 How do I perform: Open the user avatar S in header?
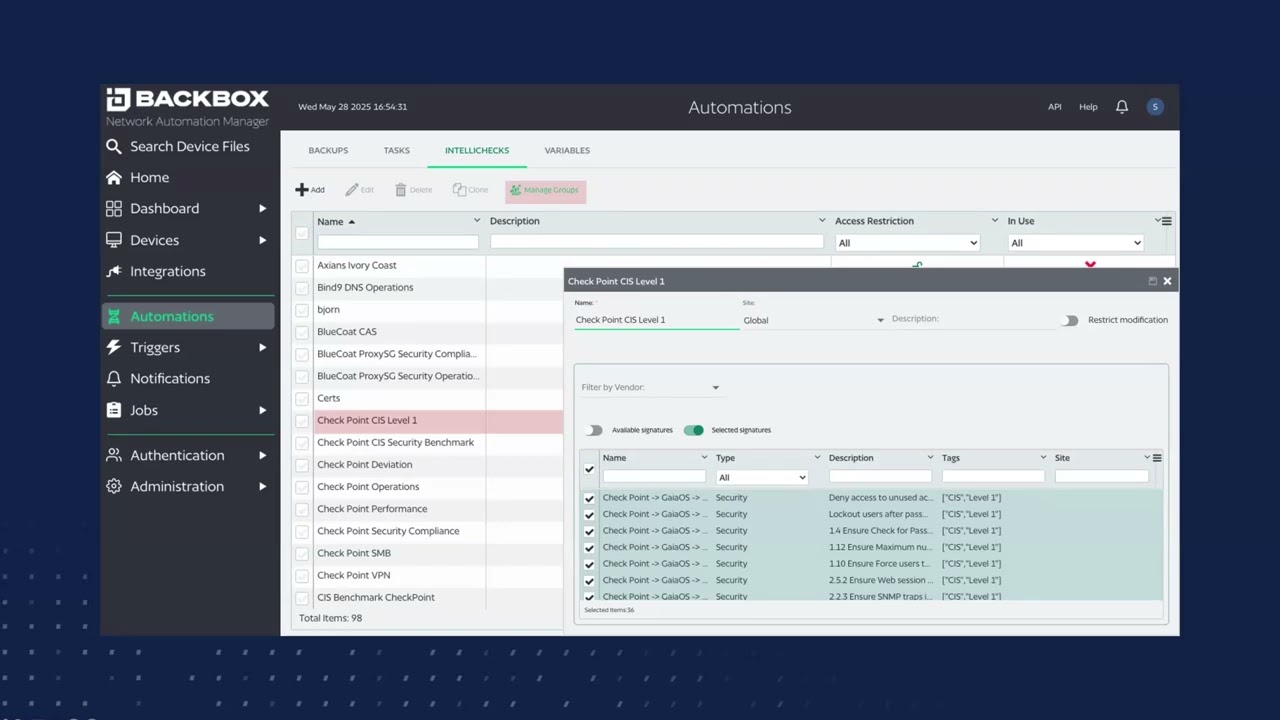tap(1155, 107)
